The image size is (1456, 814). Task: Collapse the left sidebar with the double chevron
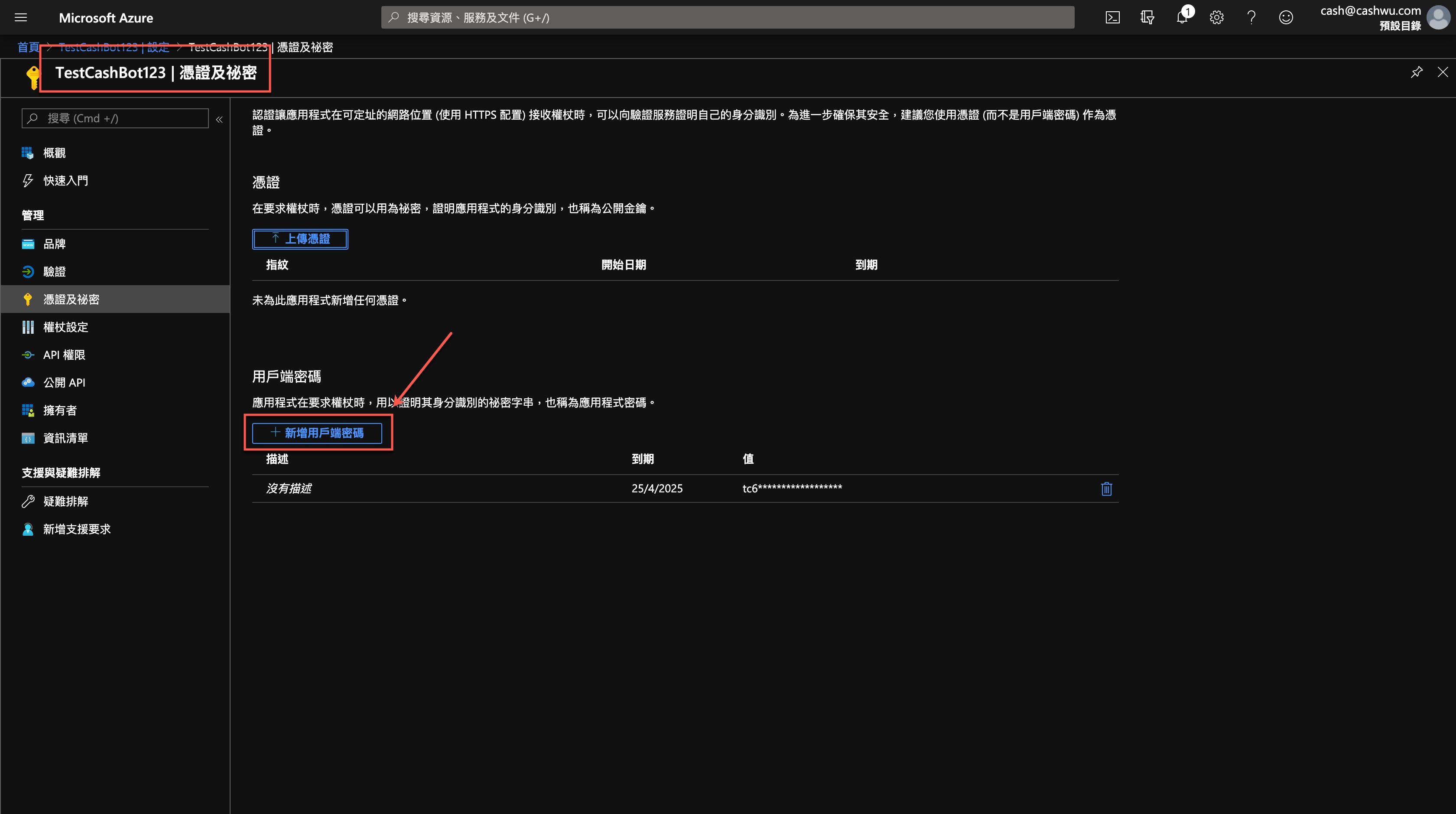pyautogui.click(x=219, y=119)
